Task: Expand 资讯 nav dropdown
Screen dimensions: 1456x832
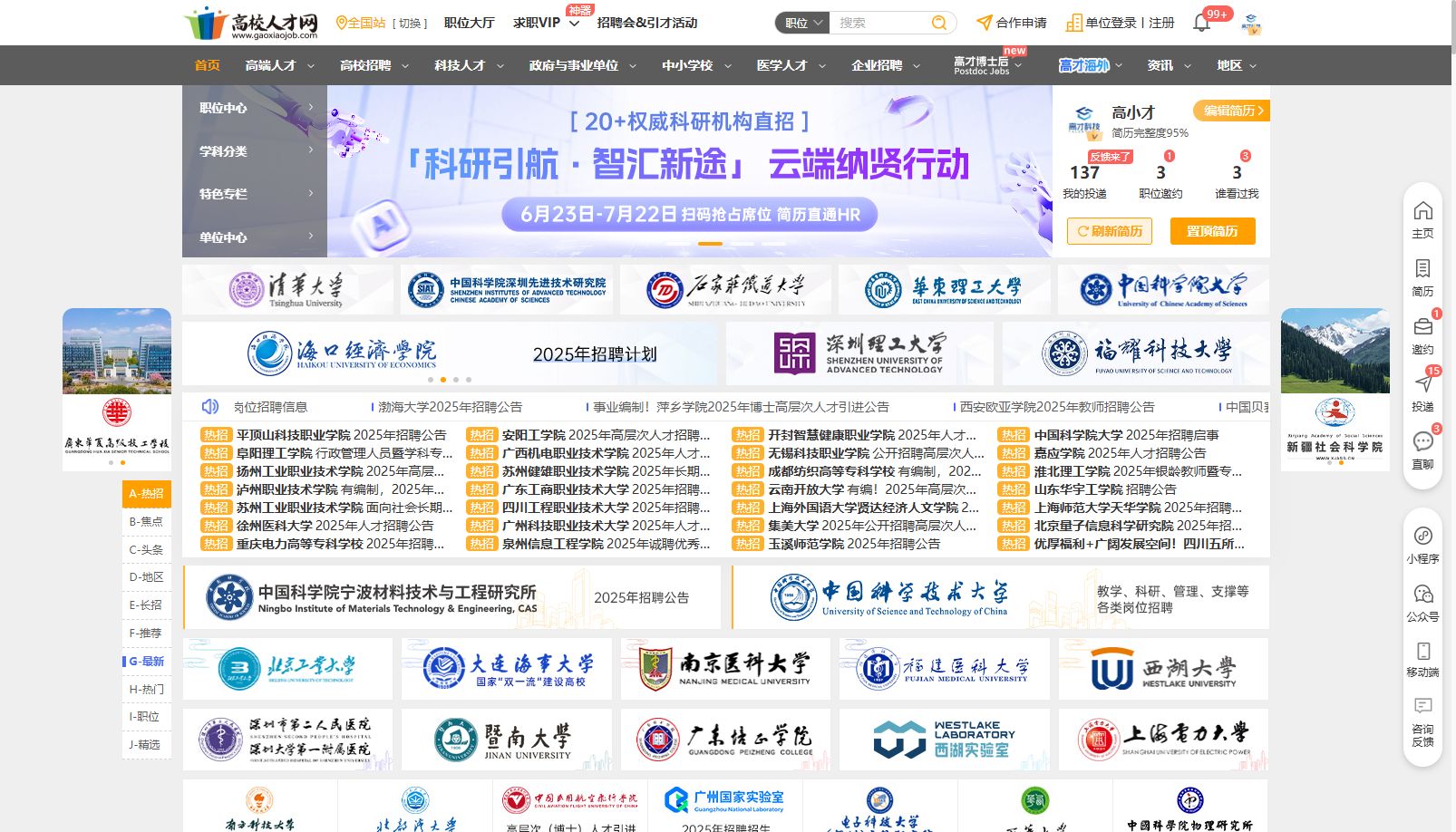Action: tap(1188, 66)
